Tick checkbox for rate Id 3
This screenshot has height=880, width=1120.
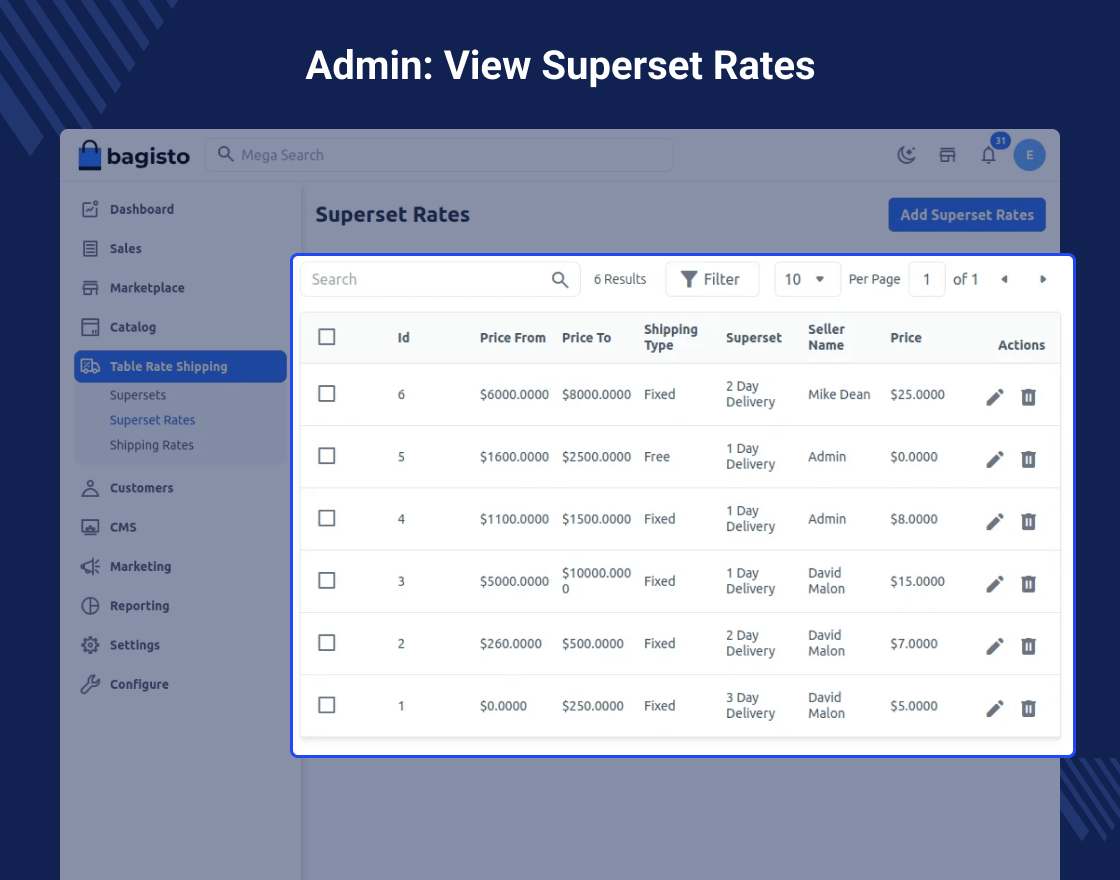[327, 581]
